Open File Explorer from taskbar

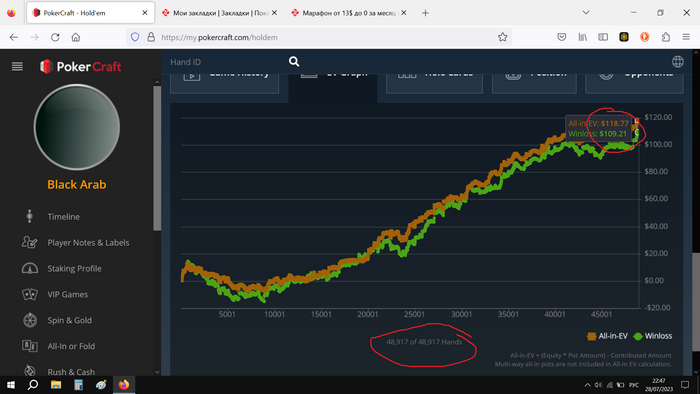[x=56, y=385]
